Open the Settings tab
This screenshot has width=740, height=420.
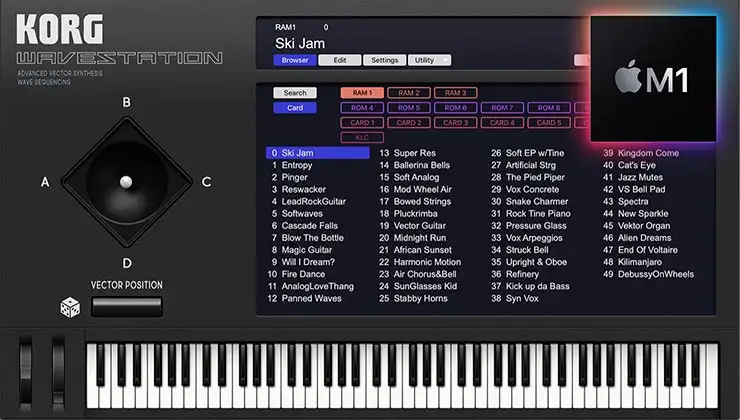point(385,60)
